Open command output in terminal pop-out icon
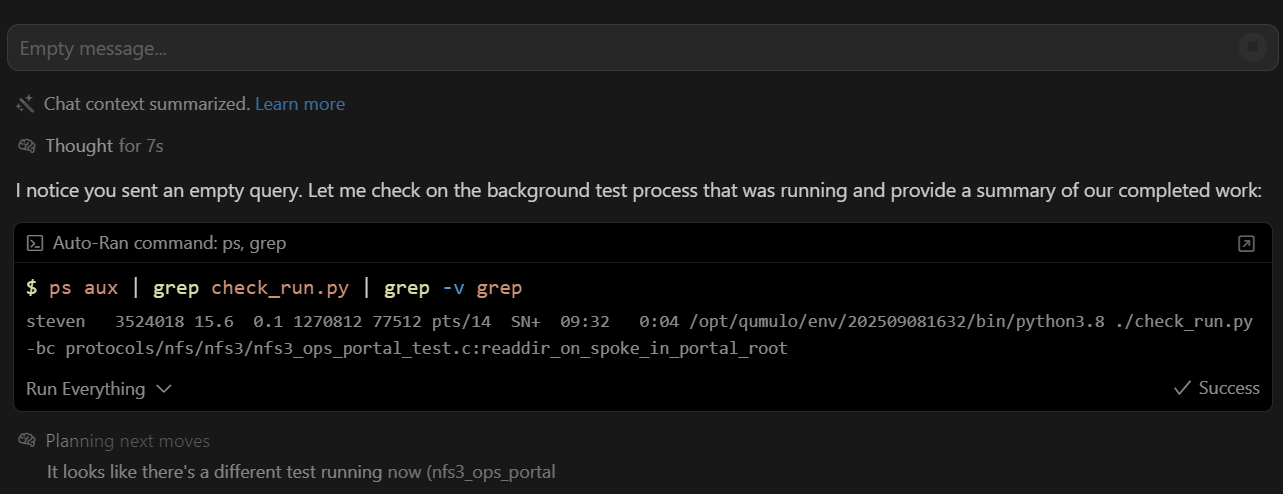This screenshot has height=494, width=1283. [1246, 243]
